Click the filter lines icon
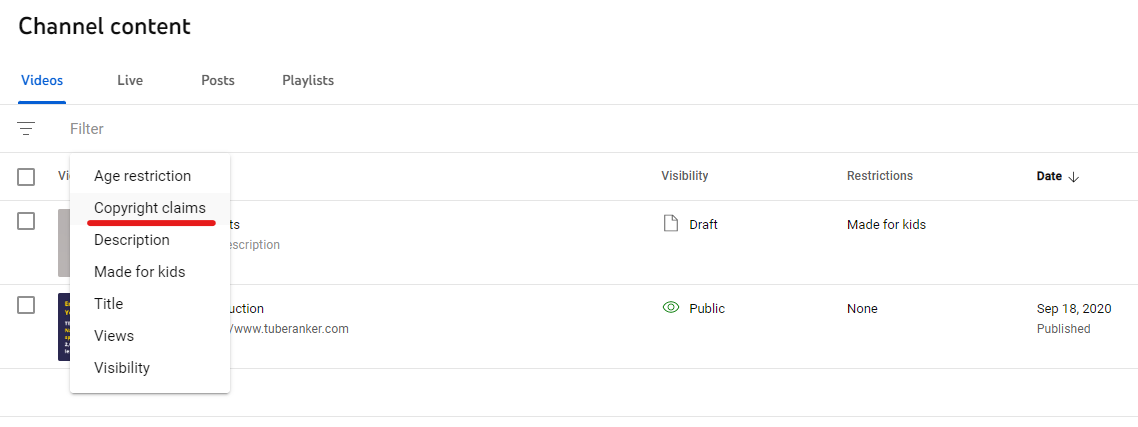Image resolution: width=1138 pixels, height=427 pixels. [x=26, y=129]
